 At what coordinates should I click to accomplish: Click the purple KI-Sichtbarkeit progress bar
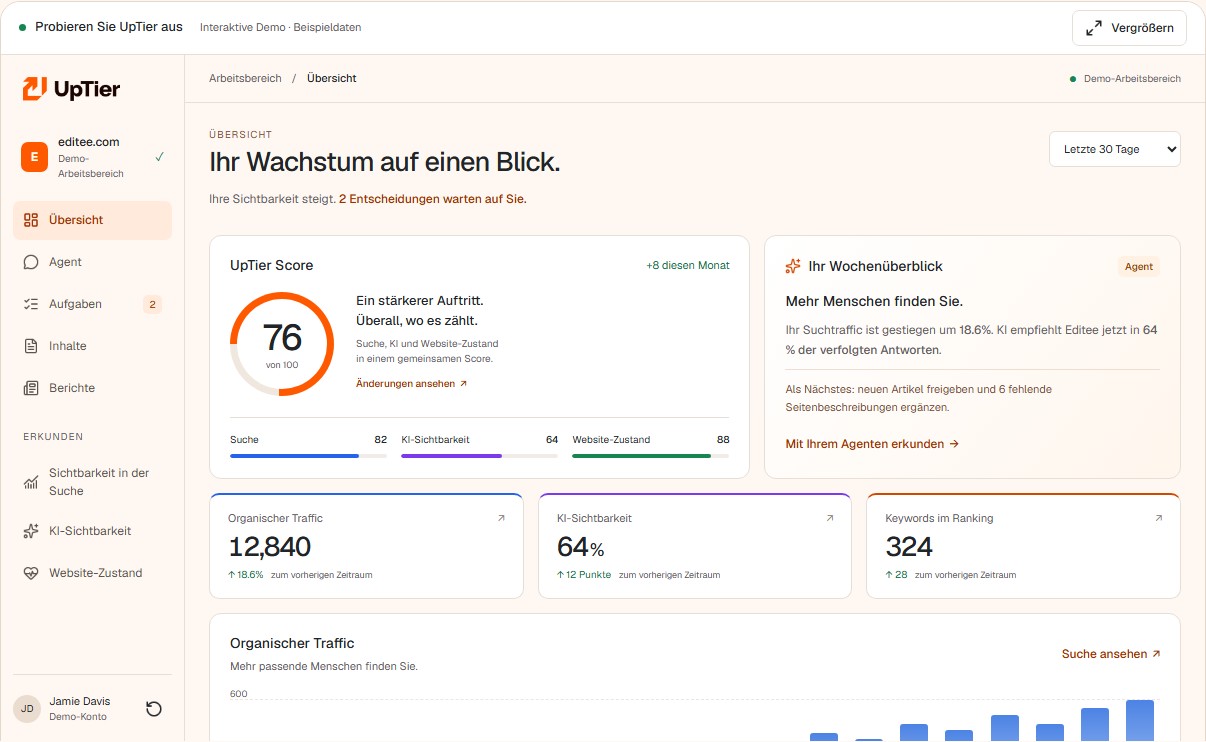479,456
